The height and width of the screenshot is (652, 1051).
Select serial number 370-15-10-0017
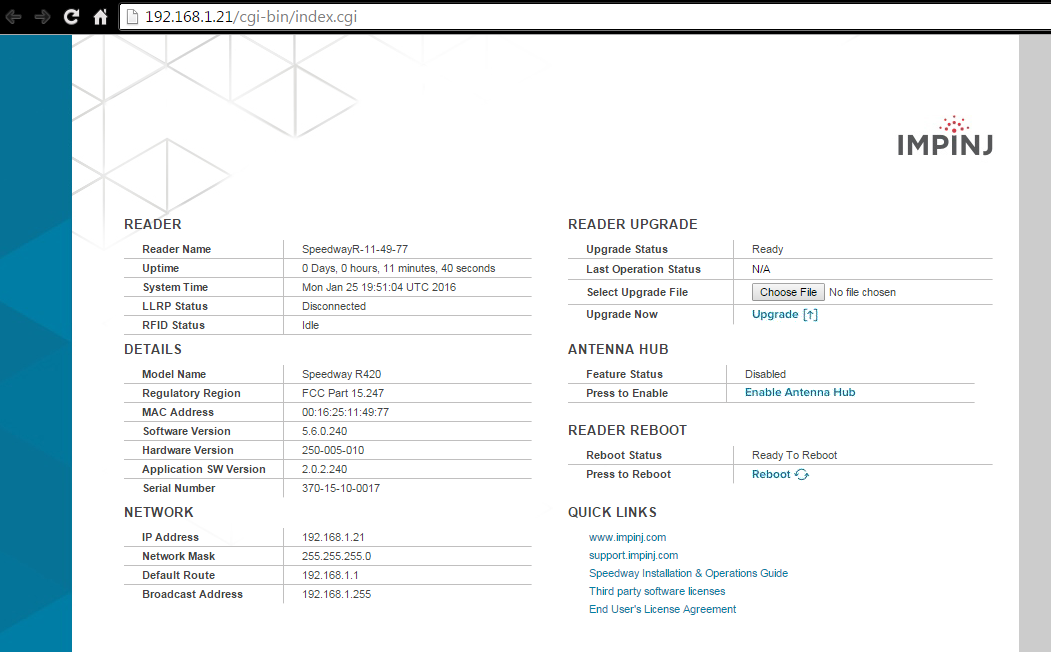point(341,488)
